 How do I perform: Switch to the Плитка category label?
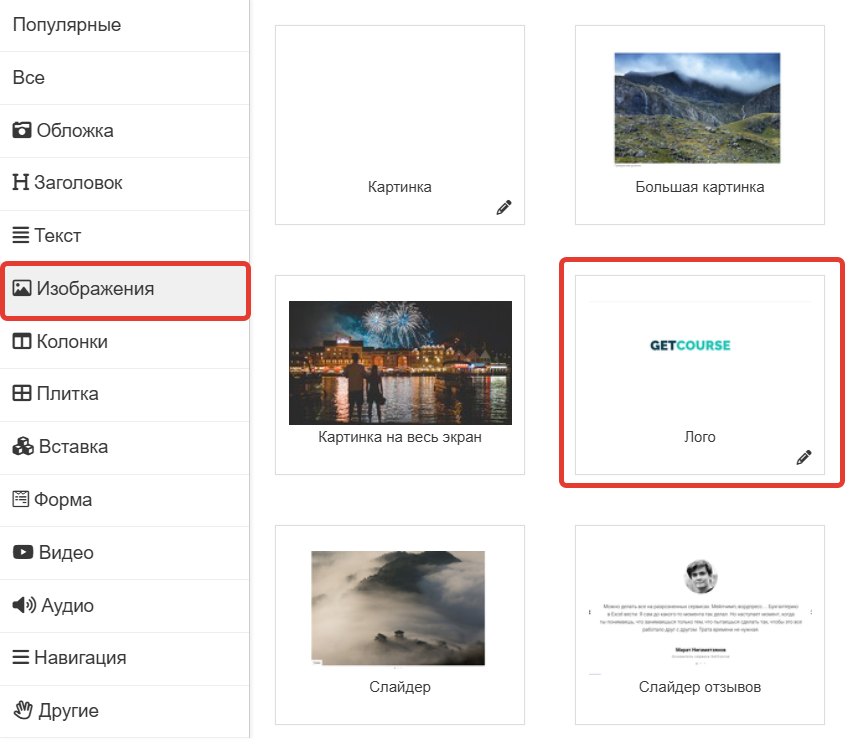pos(67,394)
